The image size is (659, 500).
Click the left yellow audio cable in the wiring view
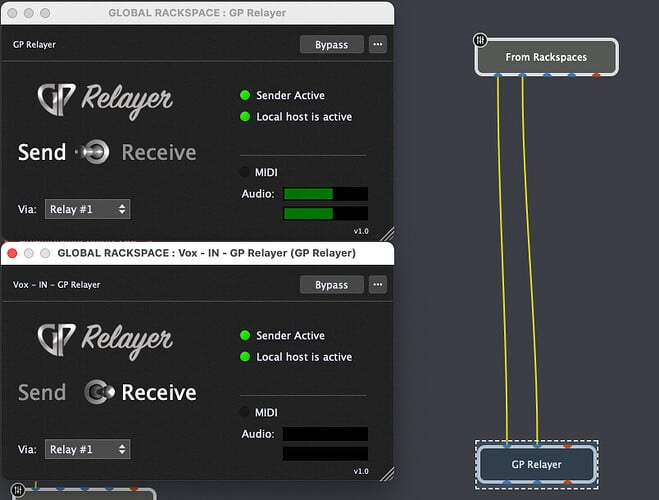[502, 261]
